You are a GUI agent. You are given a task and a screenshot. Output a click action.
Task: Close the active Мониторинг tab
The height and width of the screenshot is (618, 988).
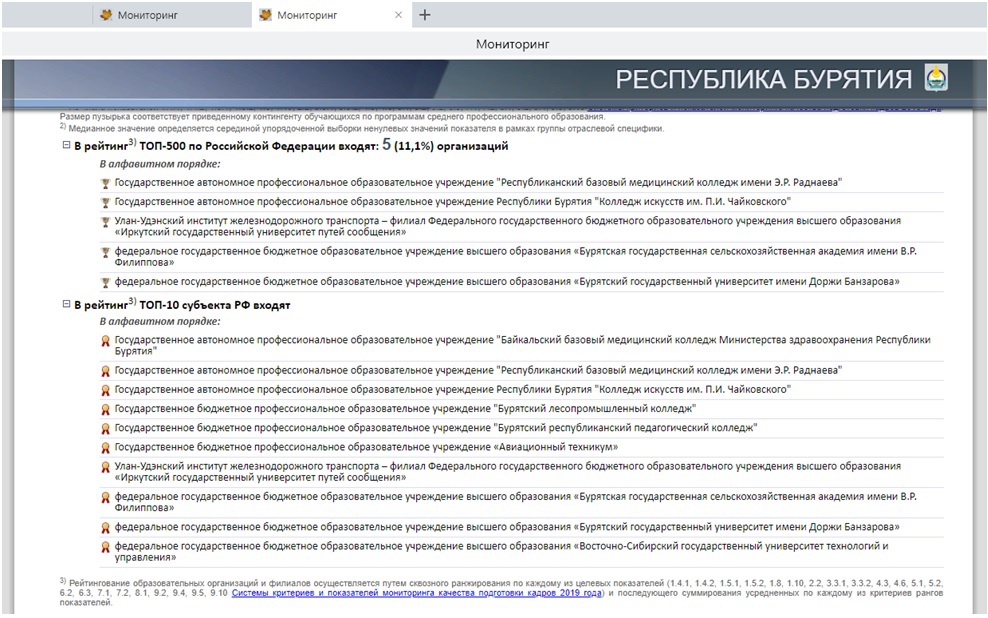pyautogui.click(x=398, y=15)
